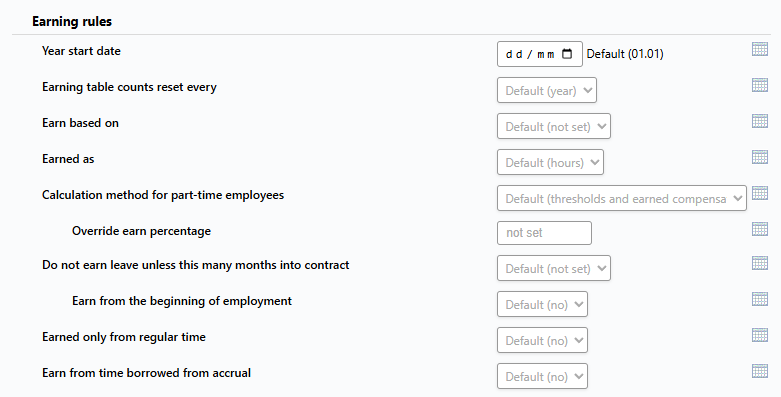Open Earned only from regular time dropdown
781x397 pixels.
[x=542, y=340]
